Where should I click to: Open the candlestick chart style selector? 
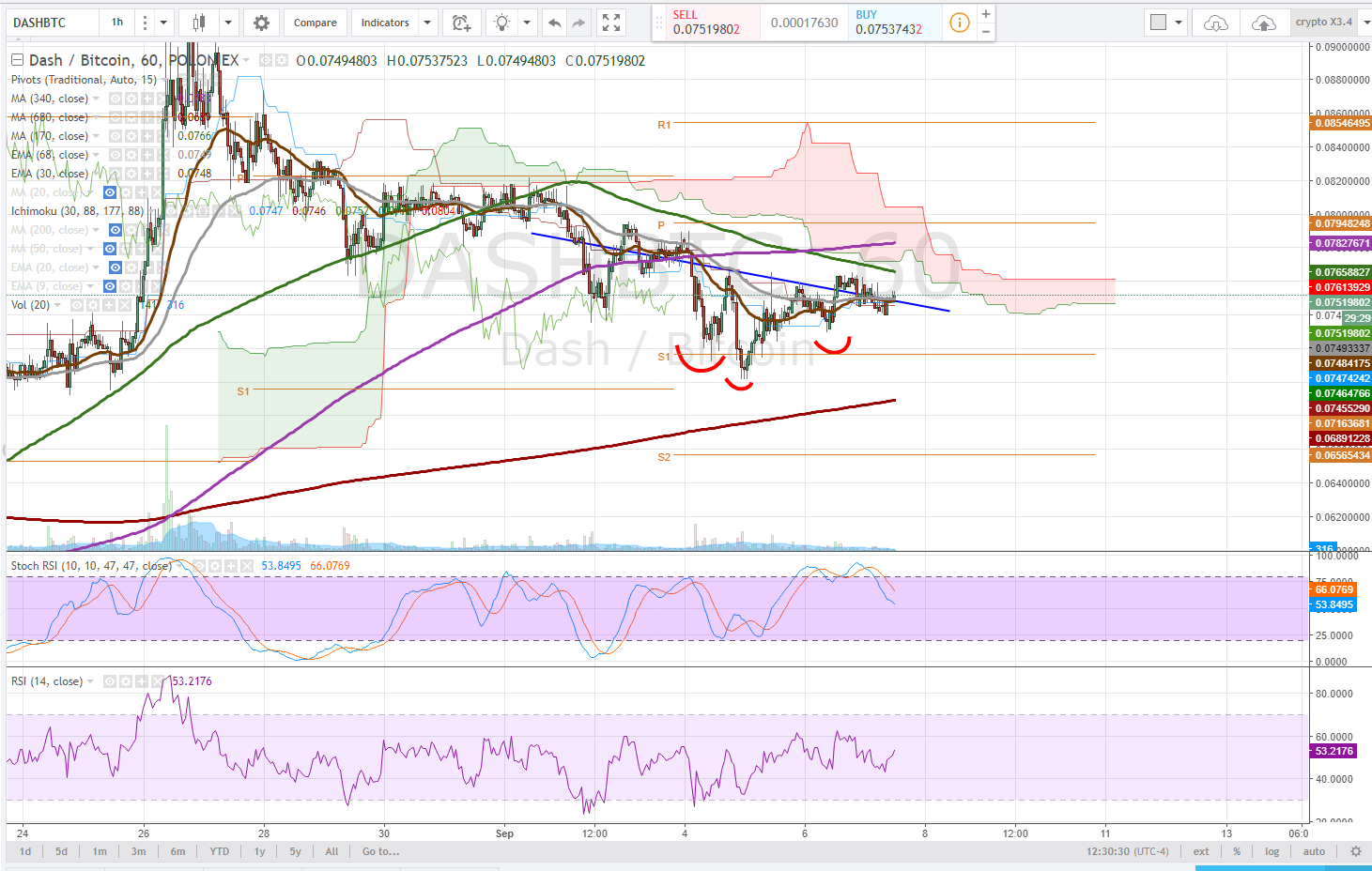[x=197, y=23]
